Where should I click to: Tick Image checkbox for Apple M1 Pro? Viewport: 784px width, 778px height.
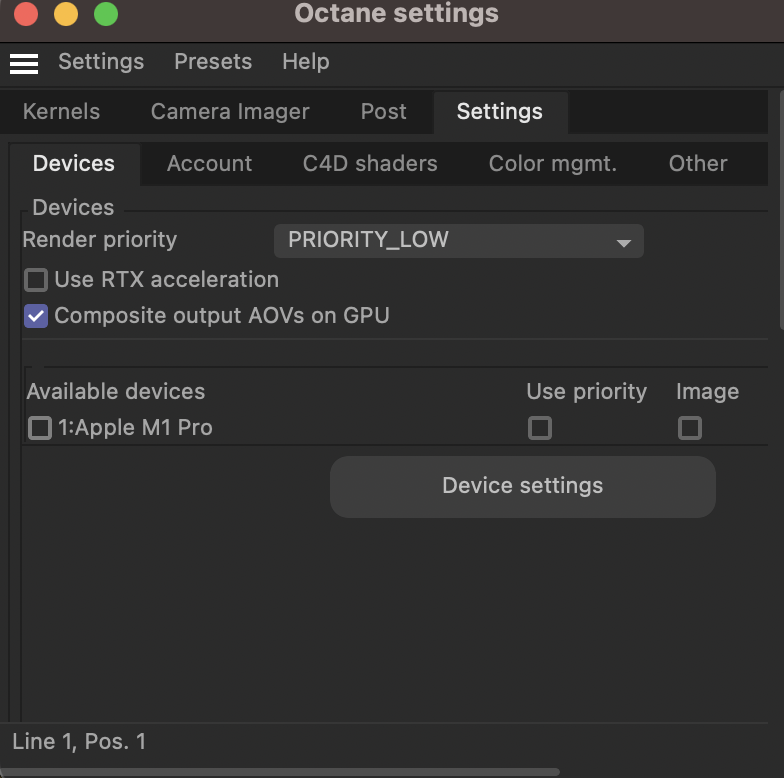[690, 428]
